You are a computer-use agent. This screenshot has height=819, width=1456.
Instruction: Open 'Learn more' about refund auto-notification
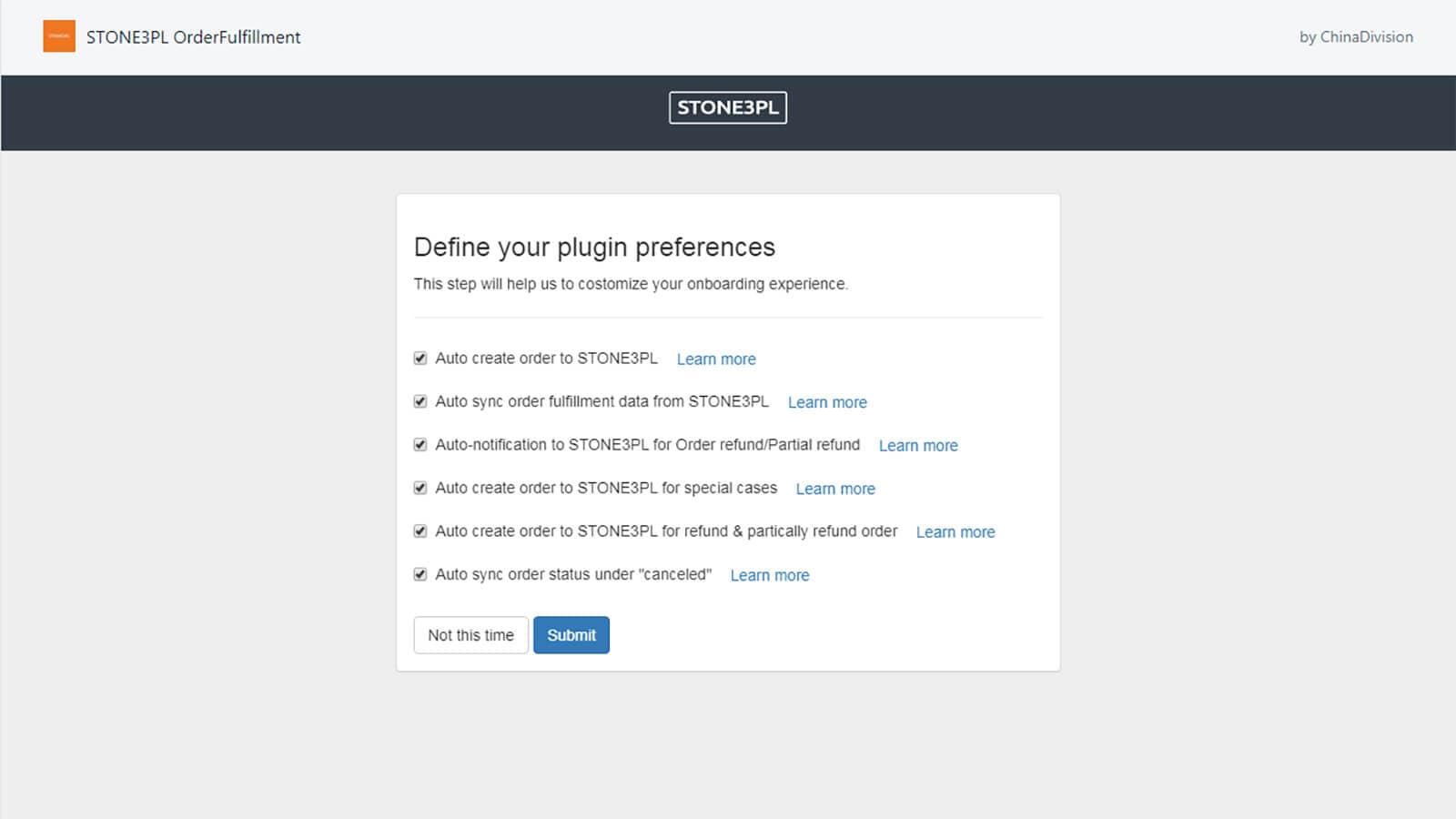click(x=918, y=445)
